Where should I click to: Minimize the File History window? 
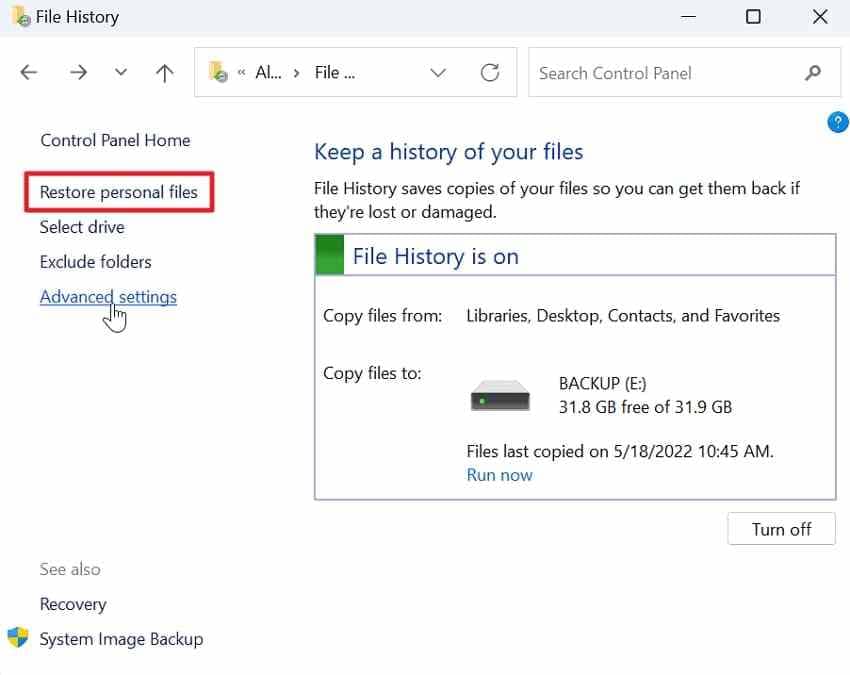(688, 17)
